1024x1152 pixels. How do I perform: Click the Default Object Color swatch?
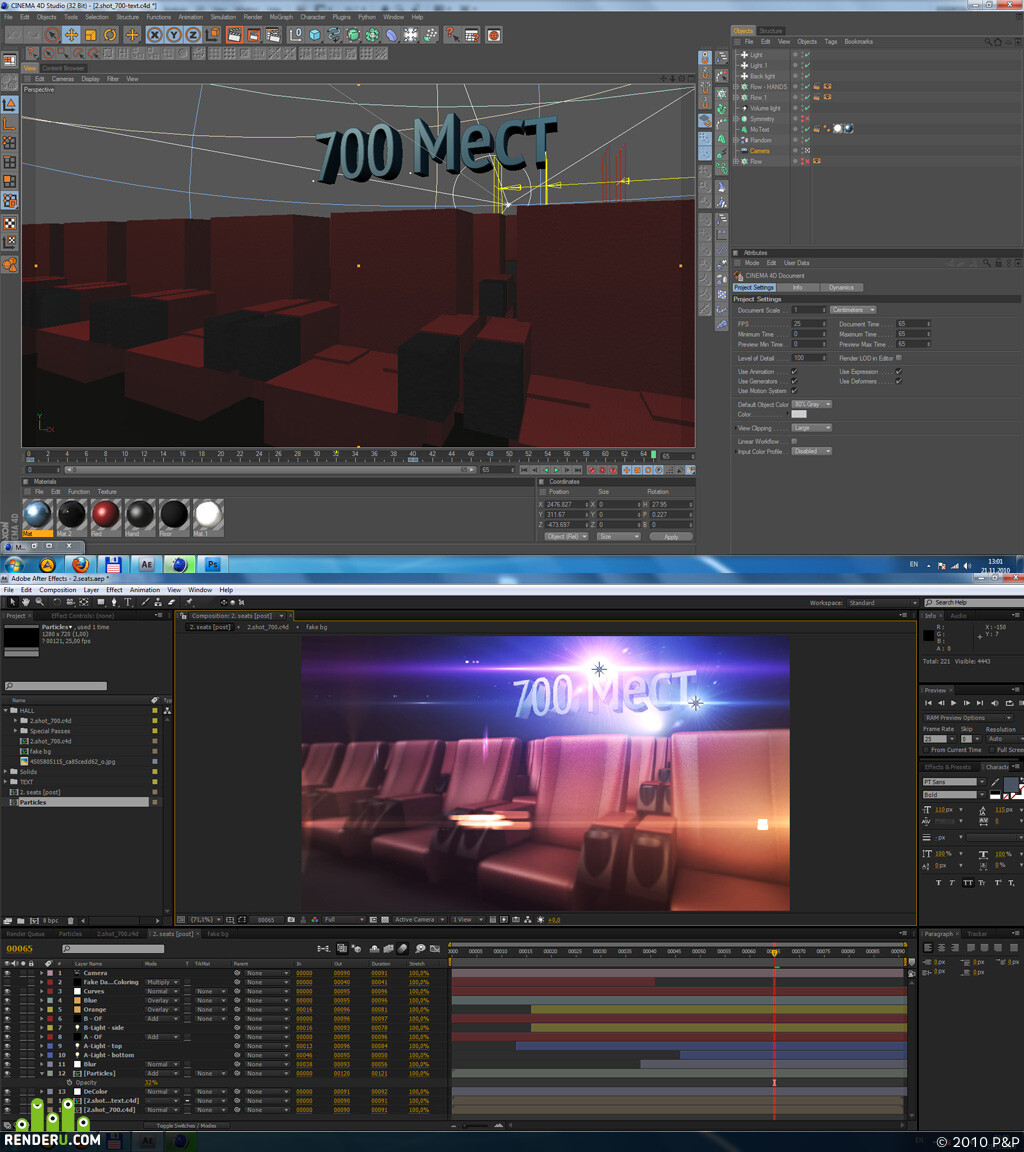coord(799,414)
